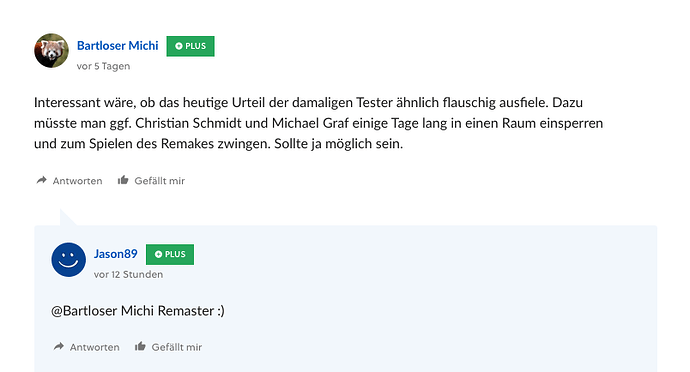
Task: Click the reply arrow icon under Bartloser Michi's comment
Action: [x=41, y=180]
